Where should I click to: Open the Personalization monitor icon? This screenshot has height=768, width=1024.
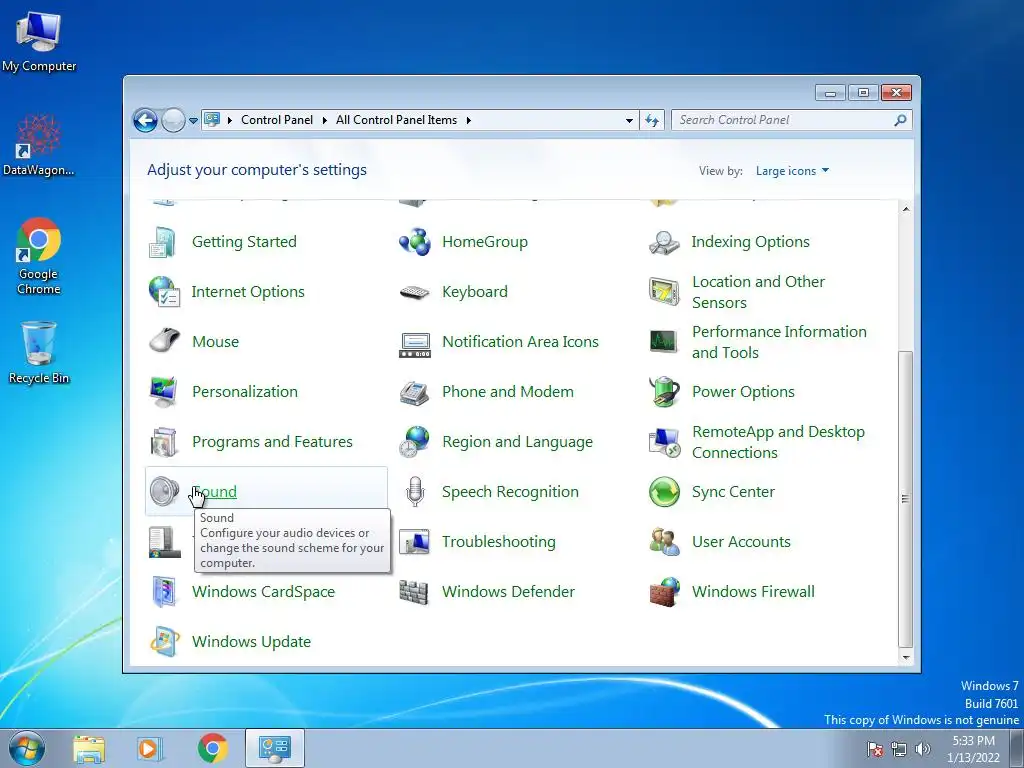pyautogui.click(x=163, y=392)
